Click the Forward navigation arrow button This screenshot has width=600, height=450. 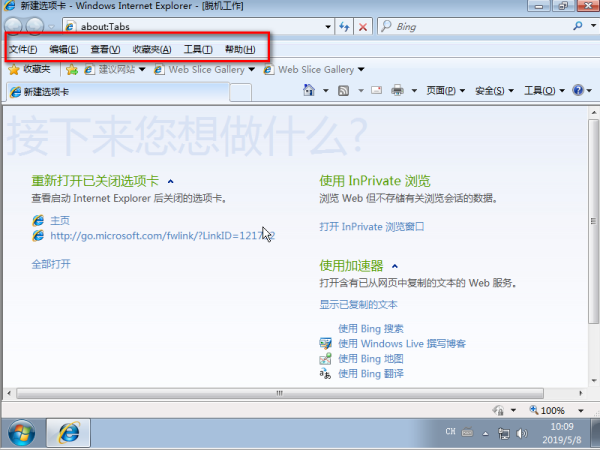pyautogui.click(x=35, y=26)
